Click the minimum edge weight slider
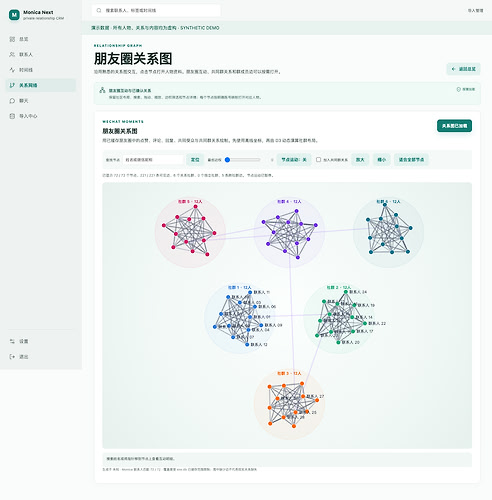Image resolution: width=492 pixels, height=500 pixels. pyautogui.click(x=243, y=160)
